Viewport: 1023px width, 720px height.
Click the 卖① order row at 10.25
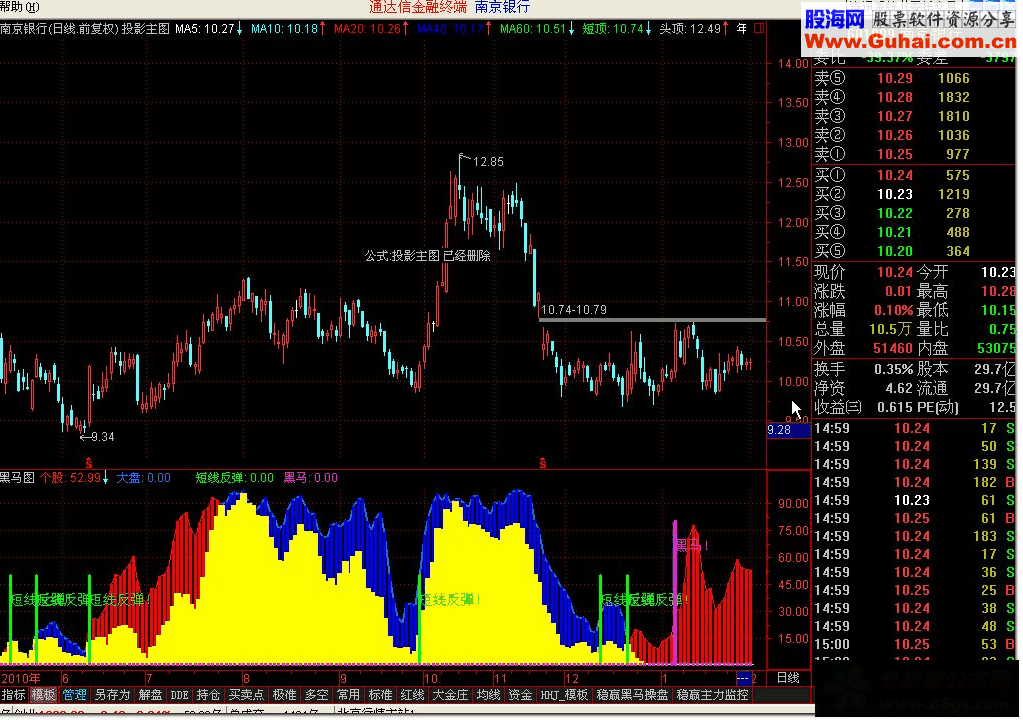click(915, 154)
